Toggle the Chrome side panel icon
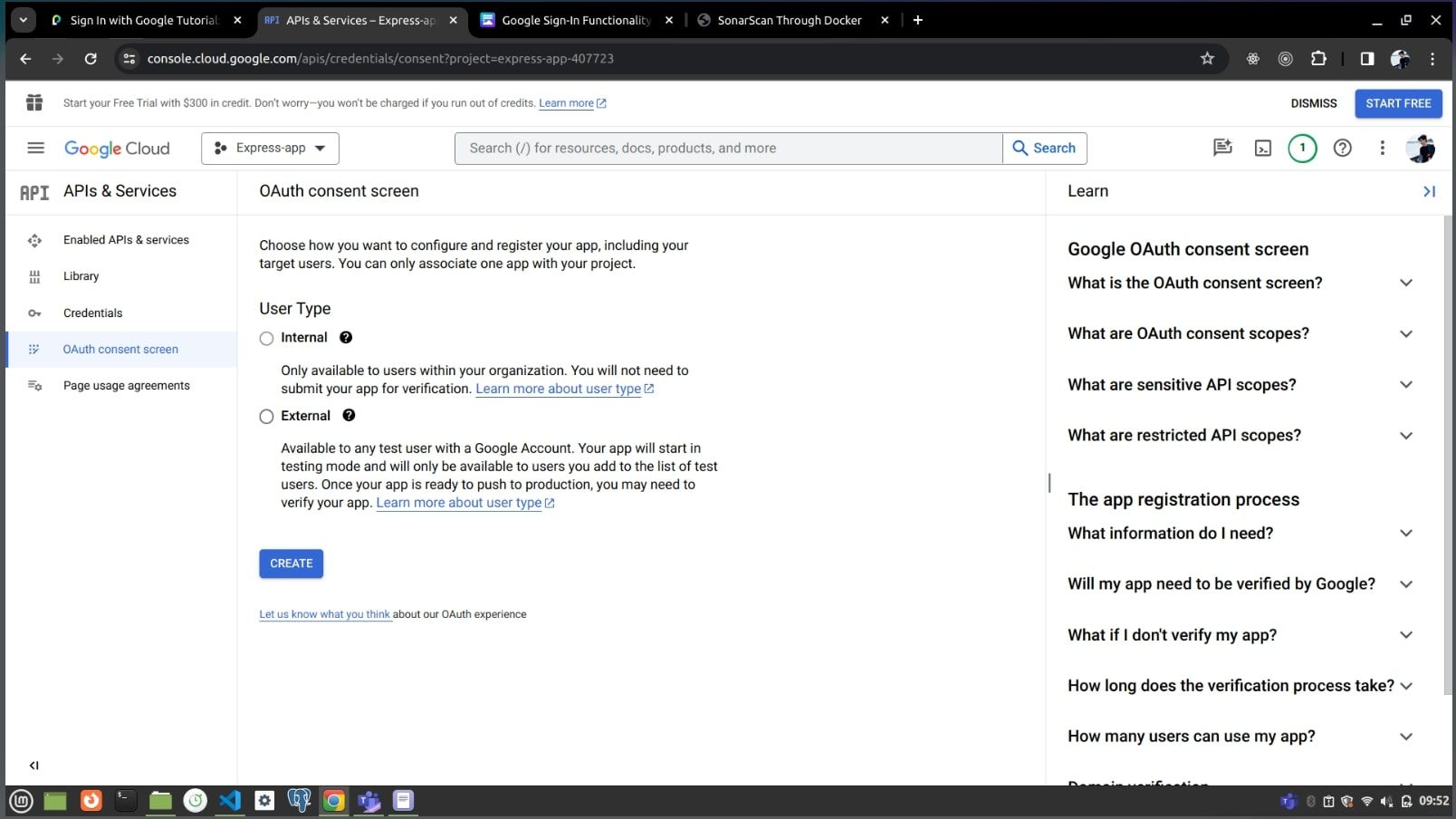 1367,59
